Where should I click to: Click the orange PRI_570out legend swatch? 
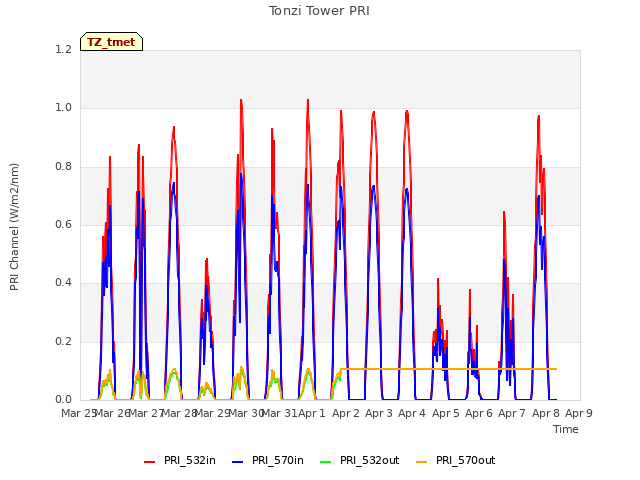pos(422,461)
